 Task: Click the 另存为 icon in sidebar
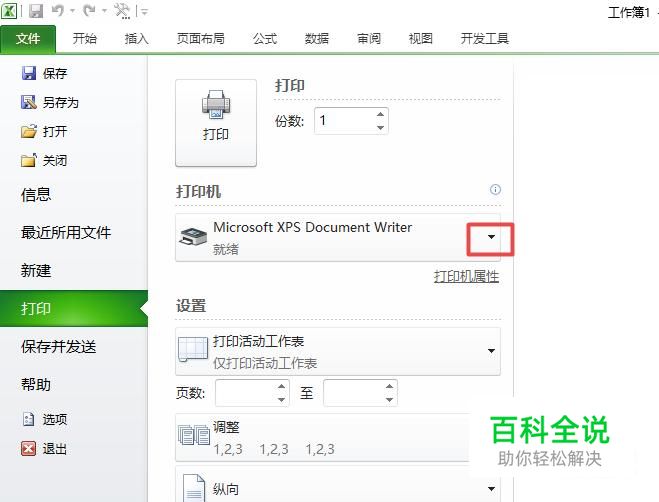29,102
